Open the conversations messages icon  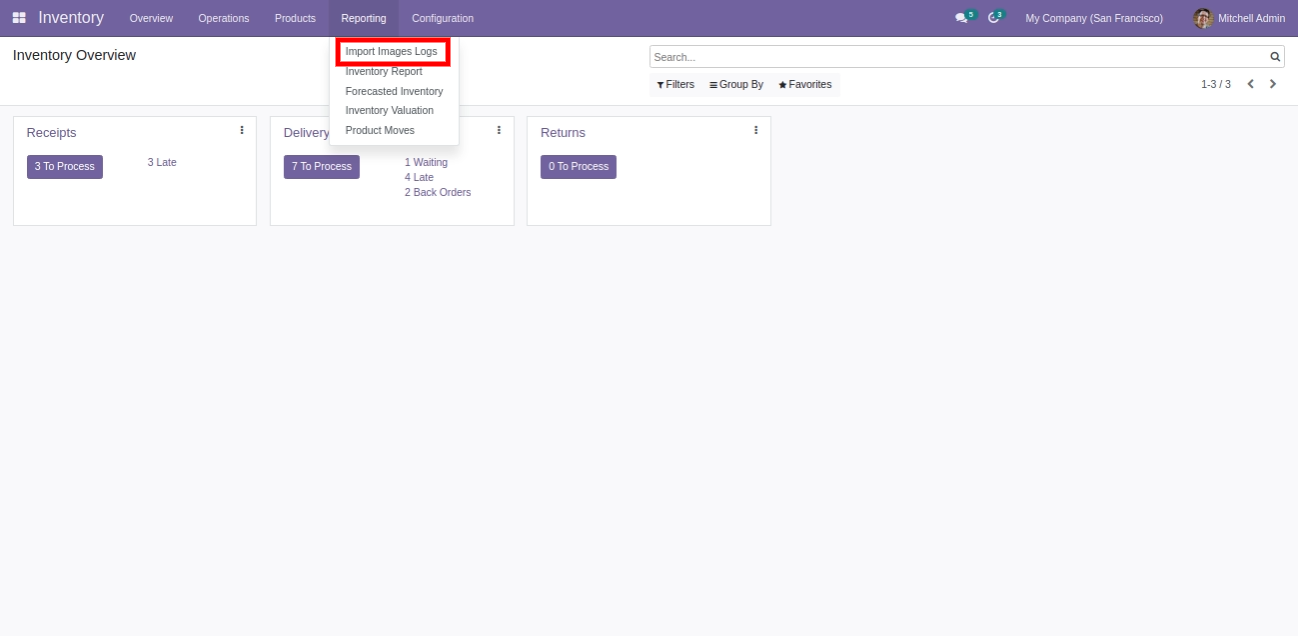point(961,18)
